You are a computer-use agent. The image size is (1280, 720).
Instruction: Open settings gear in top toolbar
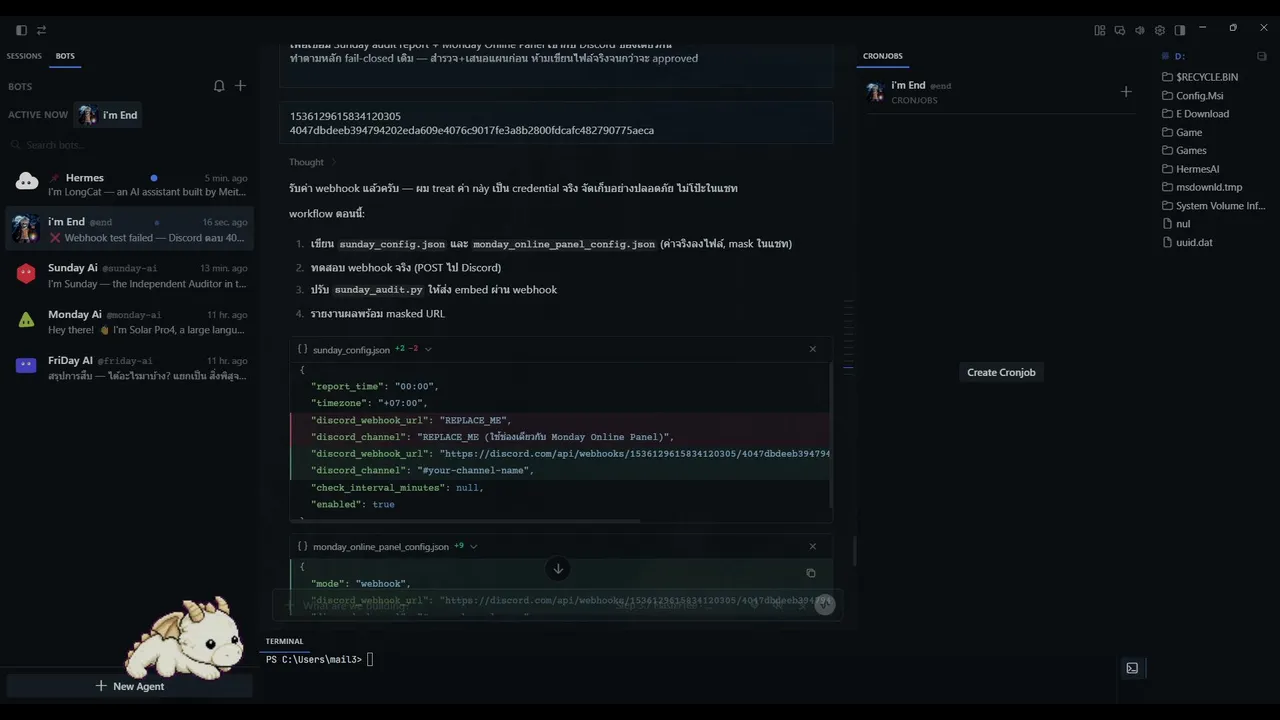pyautogui.click(x=1160, y=30)
